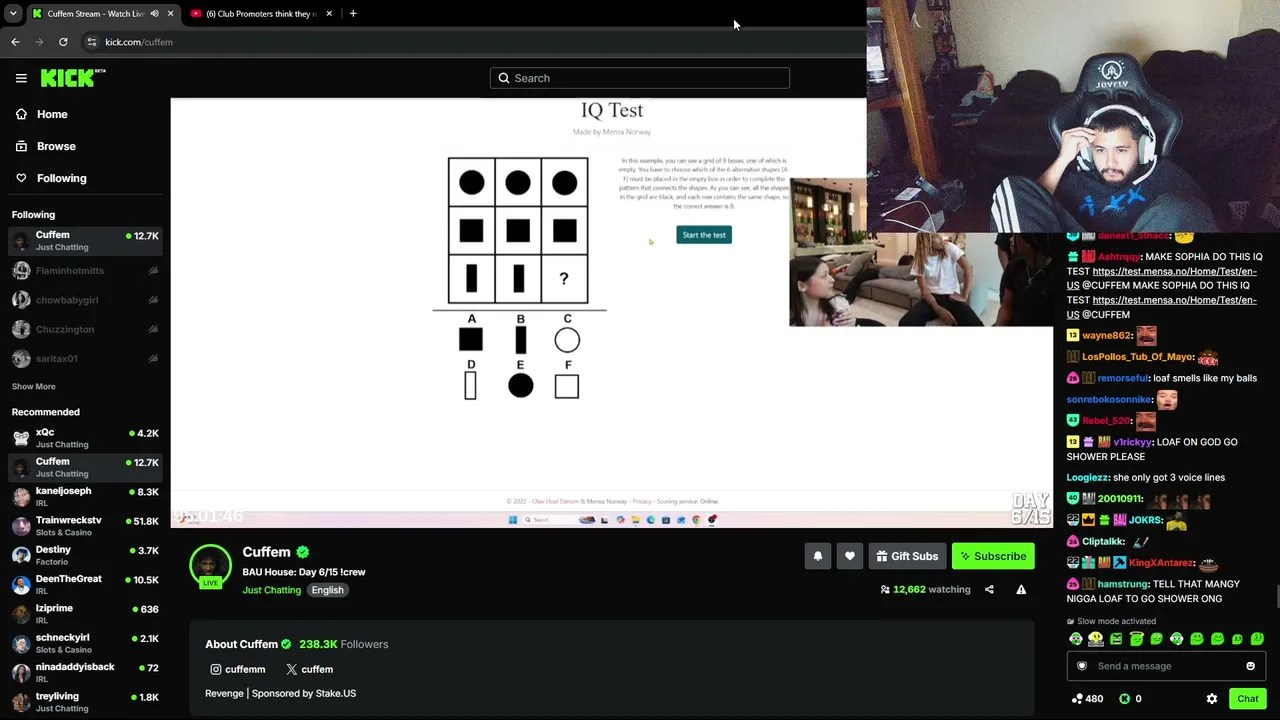Screen dimensions: 1280x720
Task: Insert the halo angel quick emote
Action: [1136, 639]
